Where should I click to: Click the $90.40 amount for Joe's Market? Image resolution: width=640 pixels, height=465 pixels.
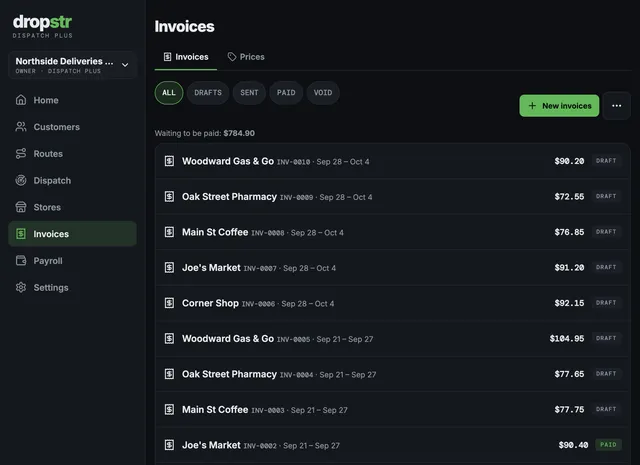(x=573, y=445)
